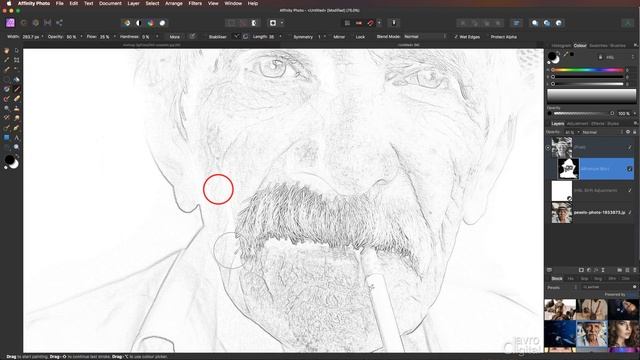
Task: Open the Photo Persona icon in the toolbar
Action: [x=10, y=23]
